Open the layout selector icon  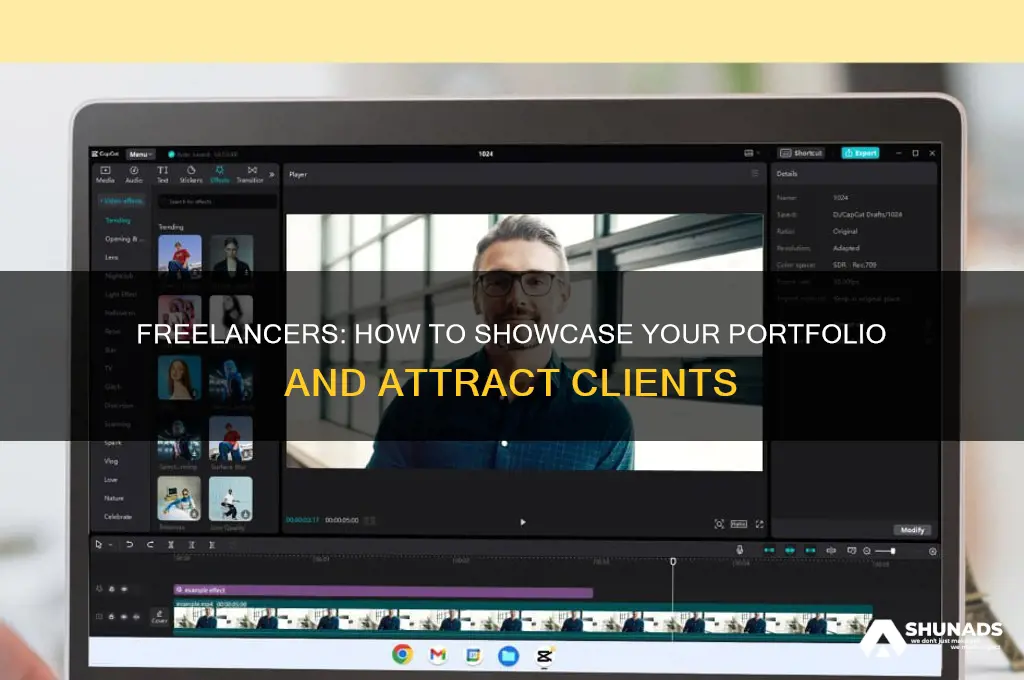click(748, 153)
